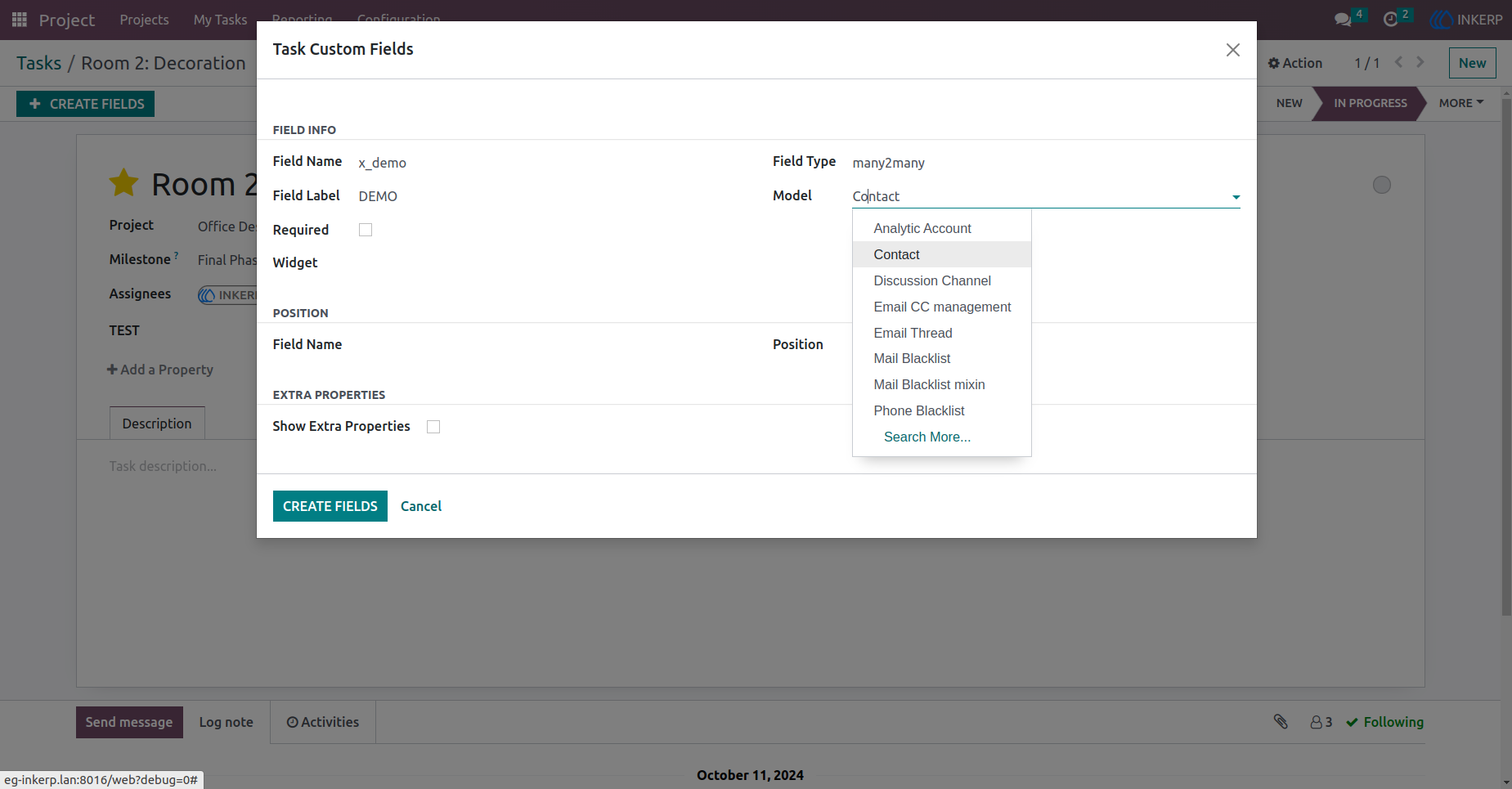The image size is (1512, 789).
Task: Click Log note in the chatter
Action: pyautogui.click(x=227, y=722)
